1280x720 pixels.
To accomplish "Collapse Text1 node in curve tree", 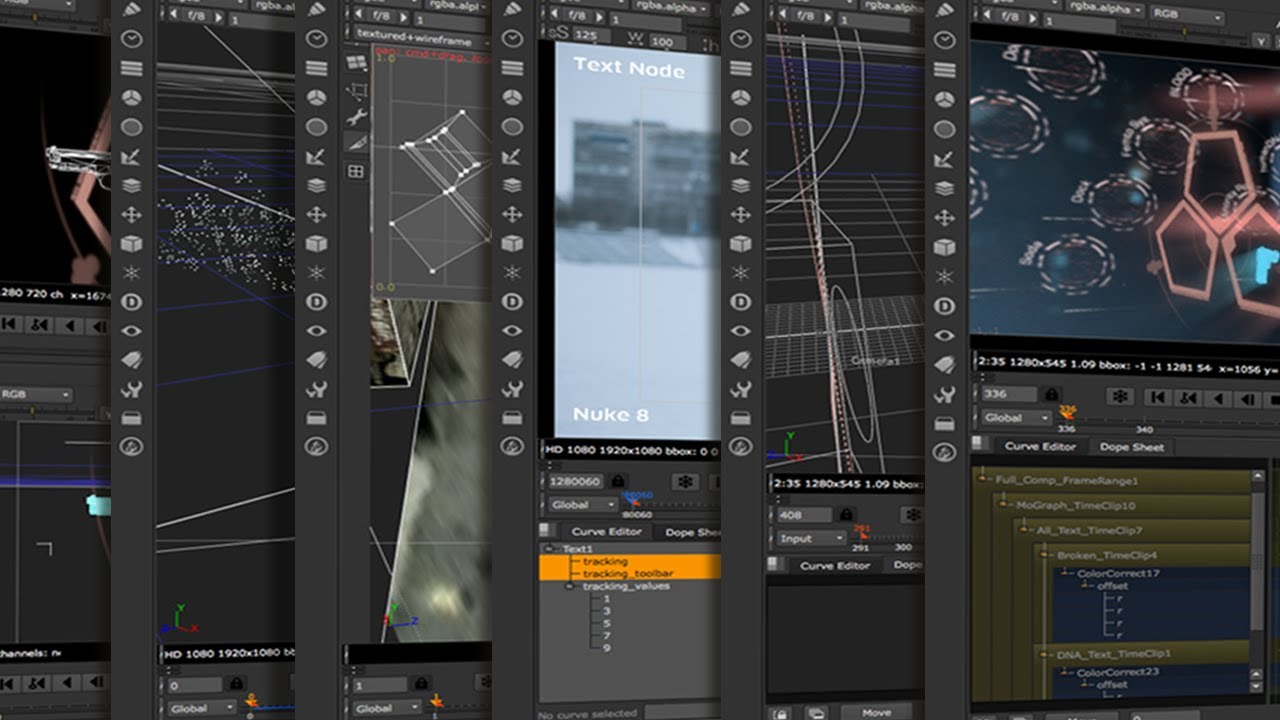I will click(548, 549).
